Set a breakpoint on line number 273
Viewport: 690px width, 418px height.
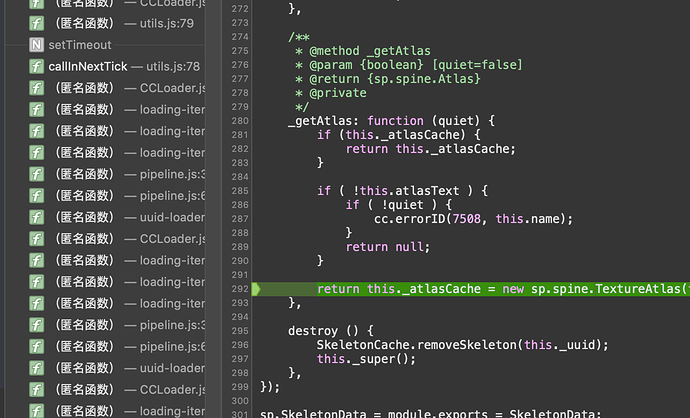(x=240, y=23)
